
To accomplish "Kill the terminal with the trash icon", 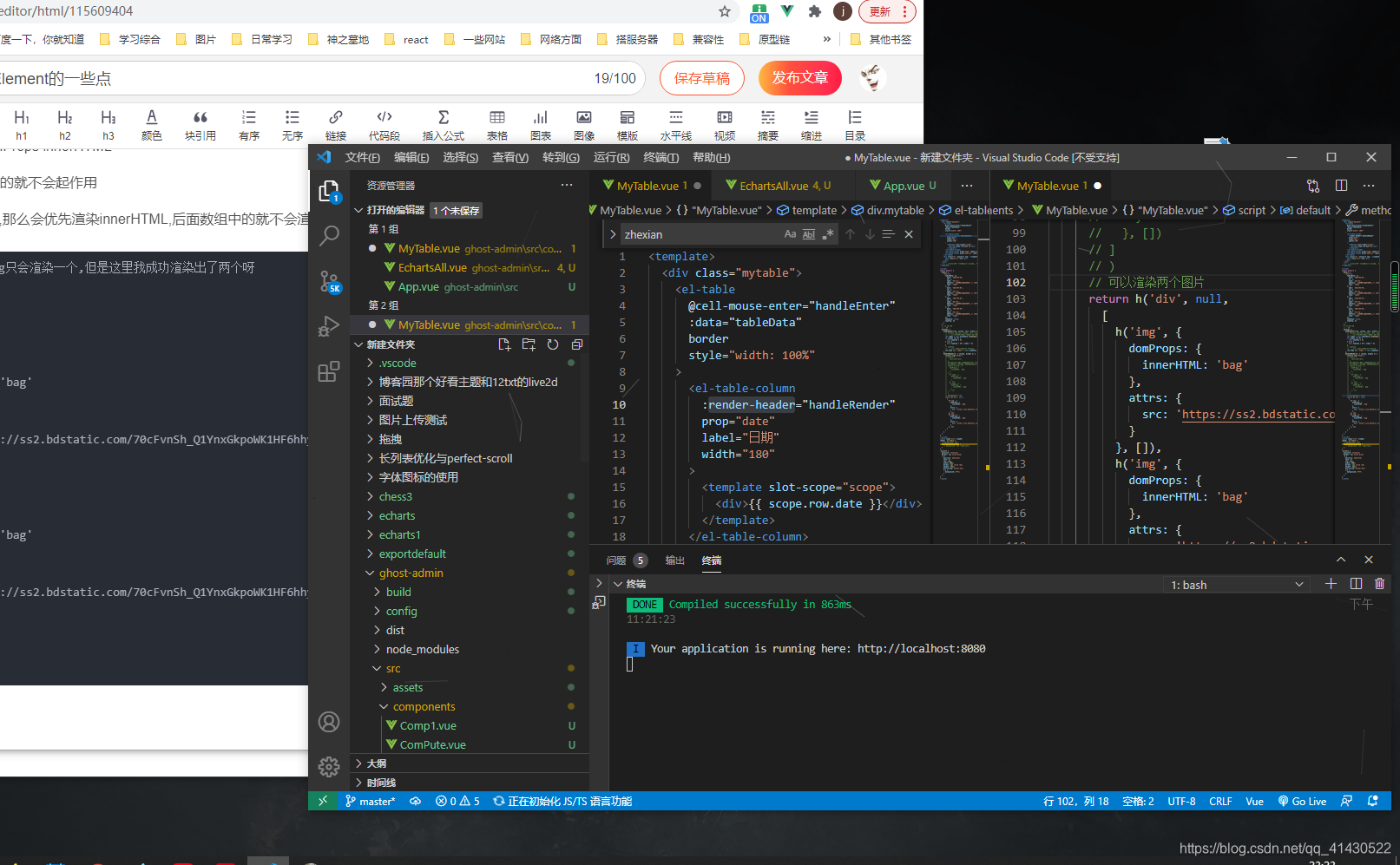I will click(x=1380, y=584).
